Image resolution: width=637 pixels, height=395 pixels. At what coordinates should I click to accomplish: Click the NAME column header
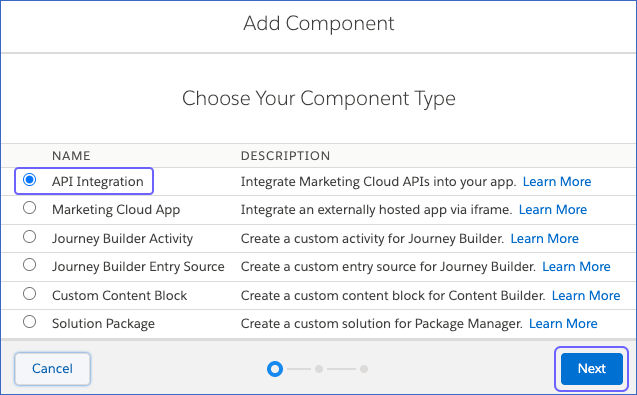point(71,156)
